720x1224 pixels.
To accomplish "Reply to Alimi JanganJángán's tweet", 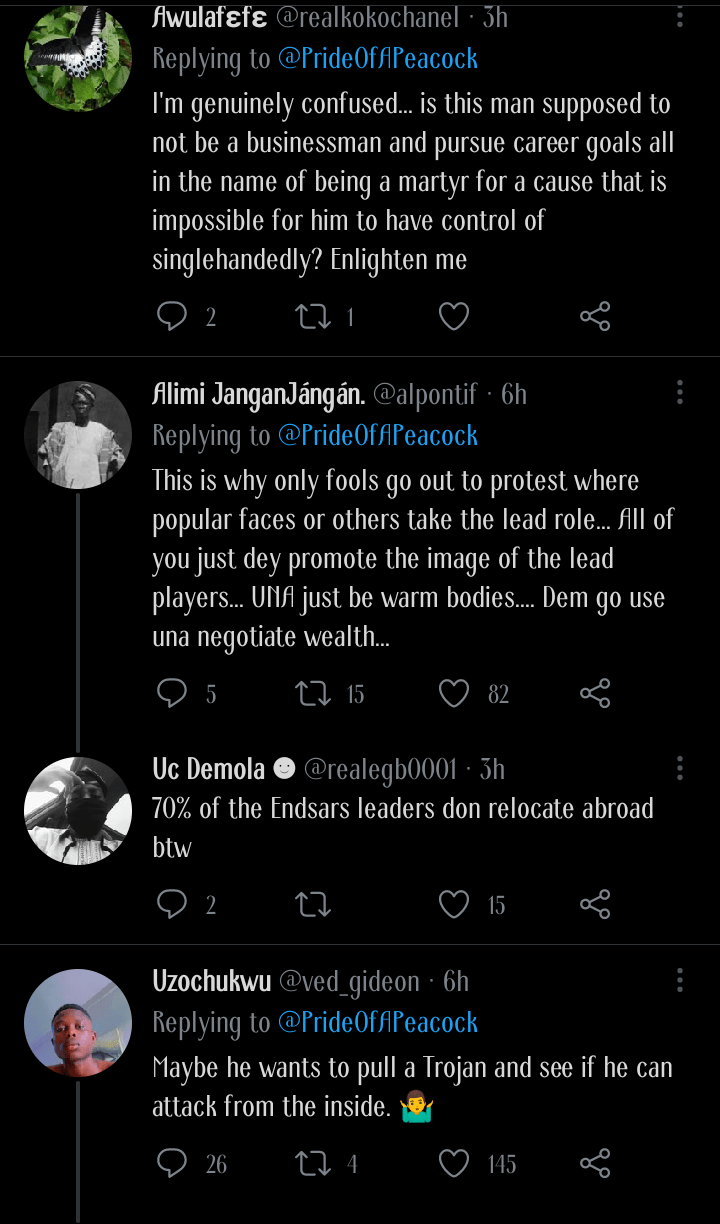I will point(173,693).
